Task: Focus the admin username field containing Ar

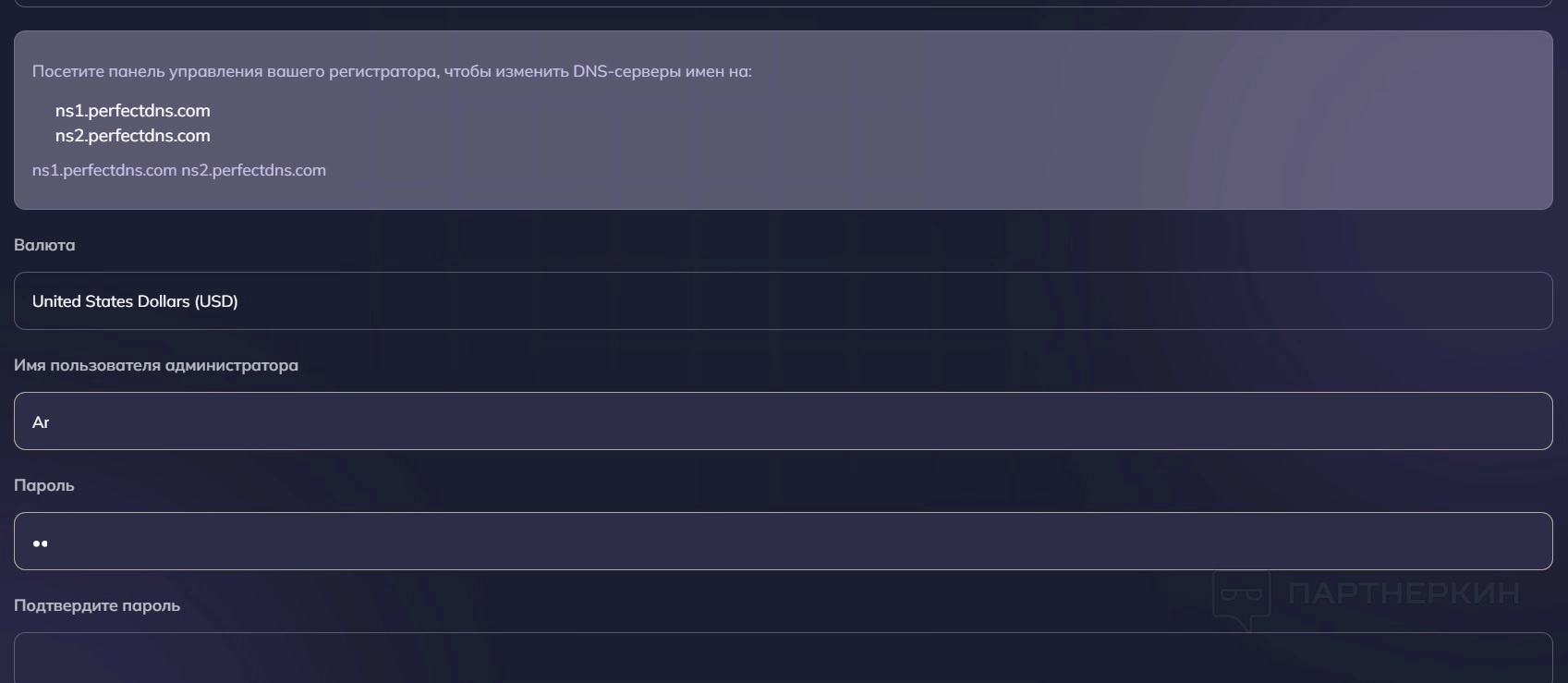Action: (x=783, y=421)
